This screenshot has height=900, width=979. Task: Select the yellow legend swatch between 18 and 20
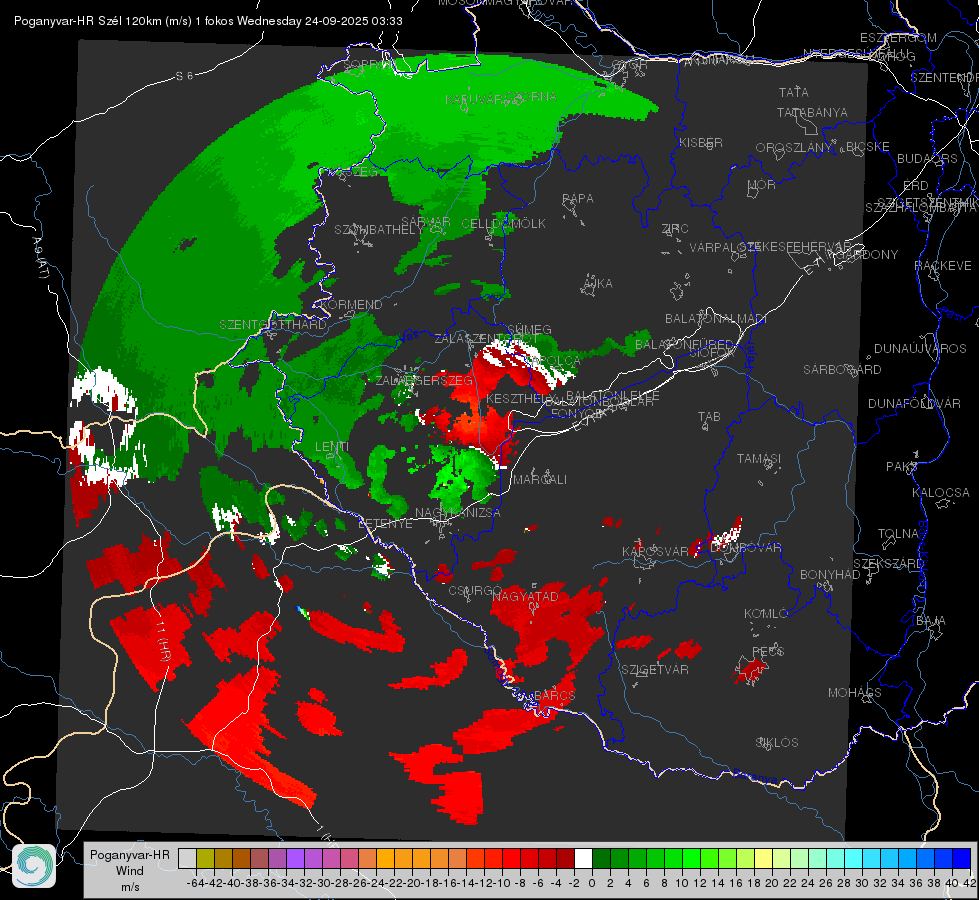pos(763,858)
